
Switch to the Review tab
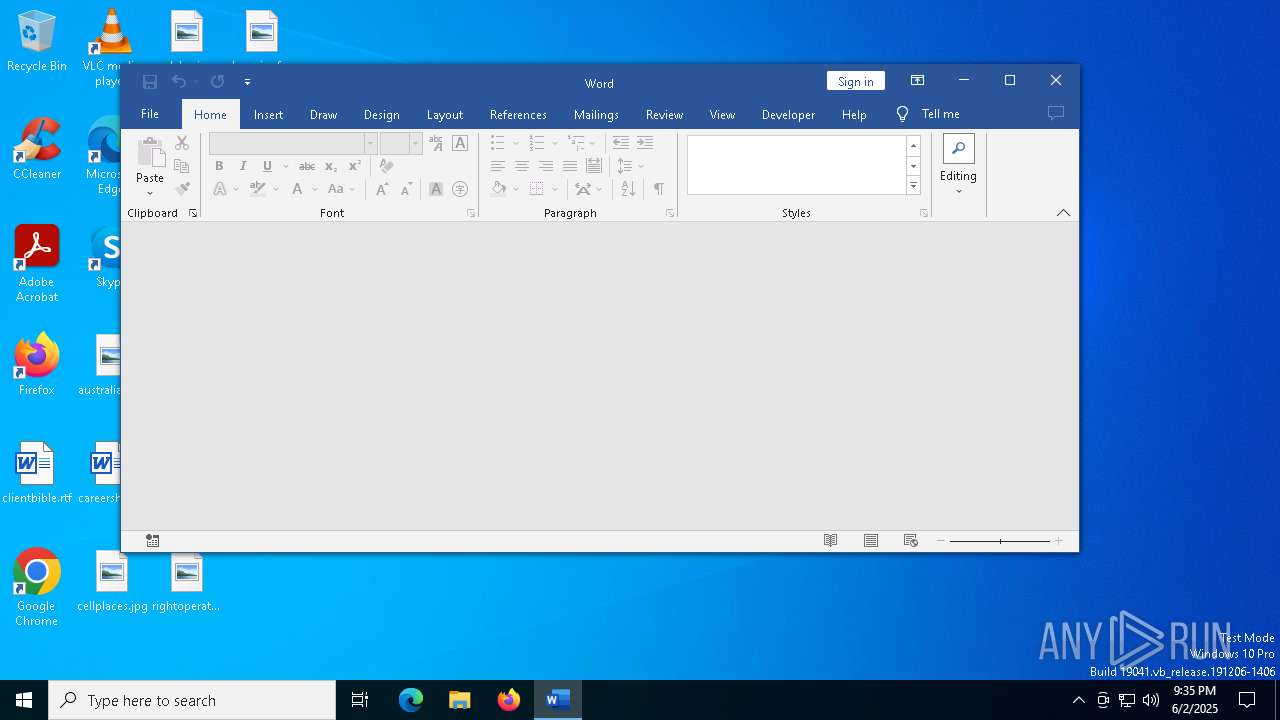pyautogui.click(x=664, y=114)
